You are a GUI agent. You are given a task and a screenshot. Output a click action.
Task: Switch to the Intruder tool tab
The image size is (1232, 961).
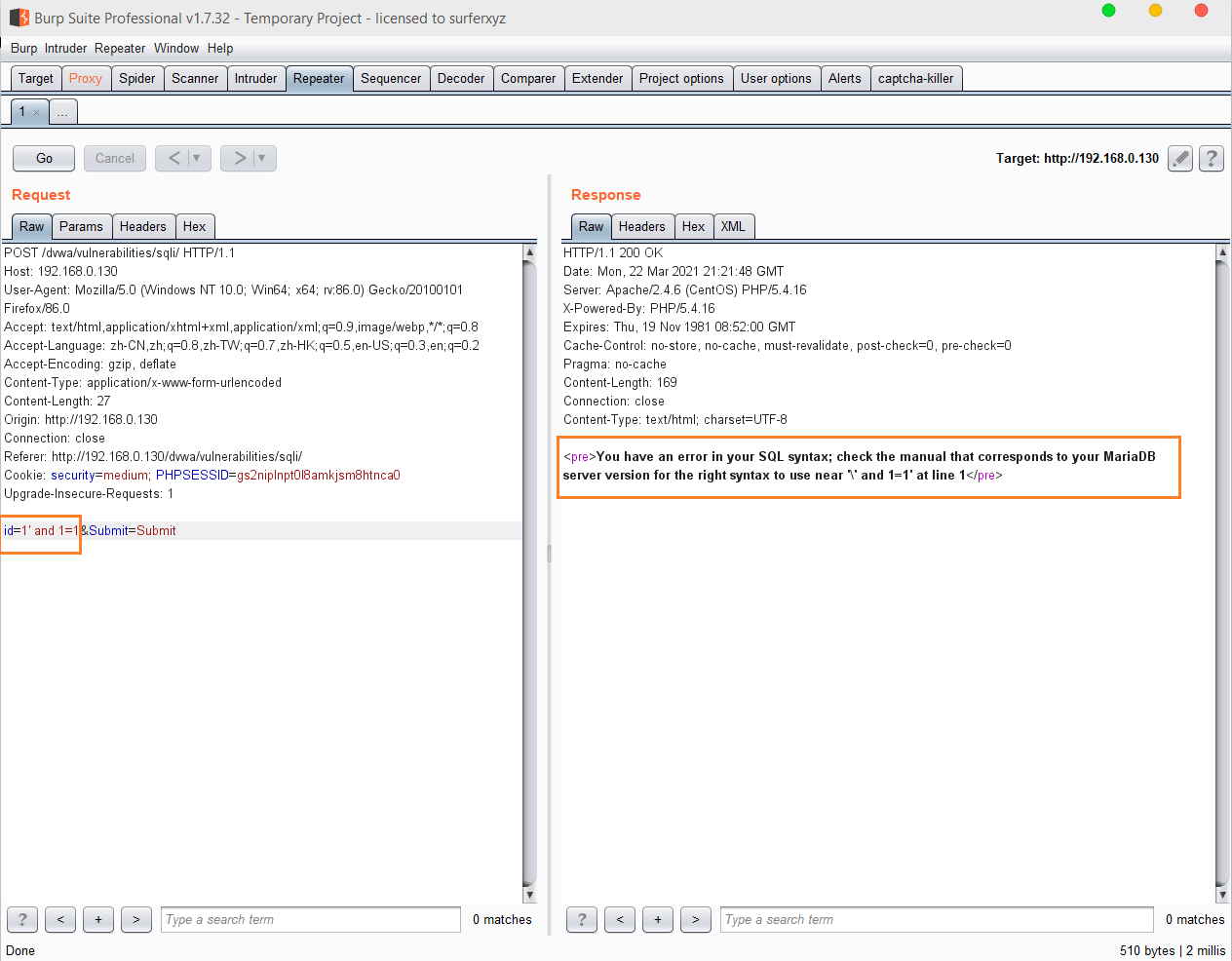(x=255, y=78)
